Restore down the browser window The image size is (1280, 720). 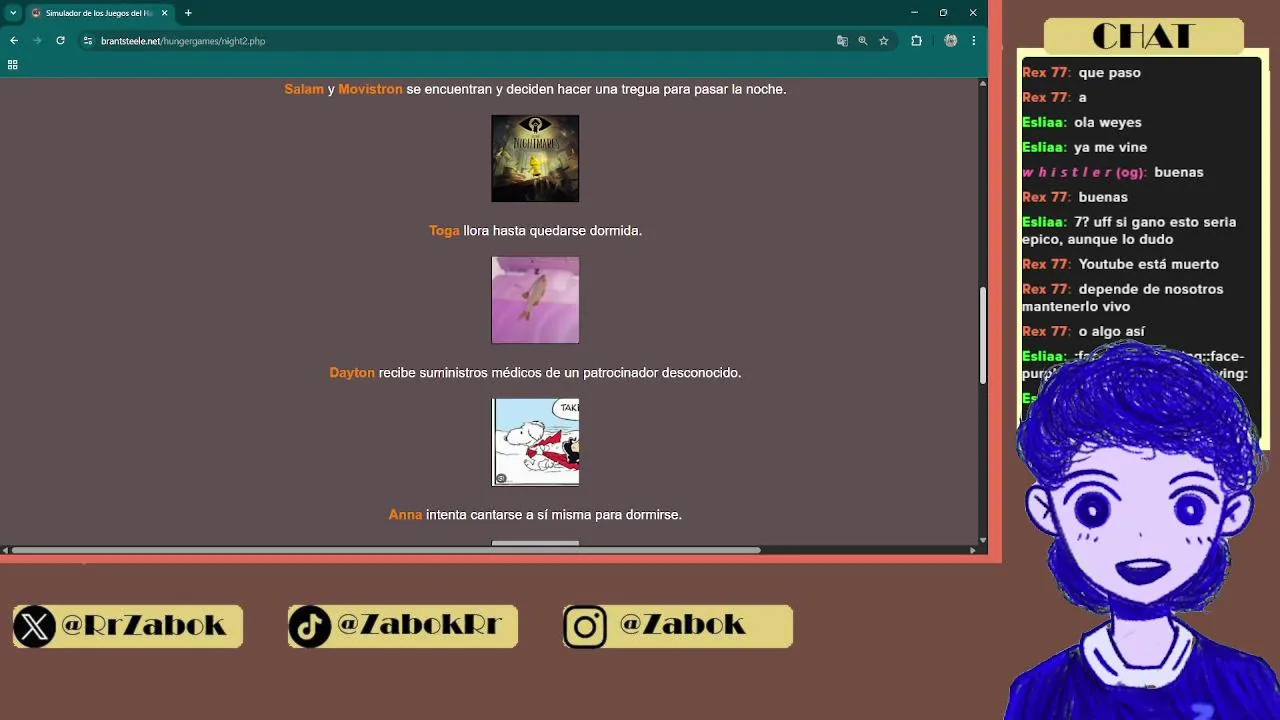pos(943,13)
